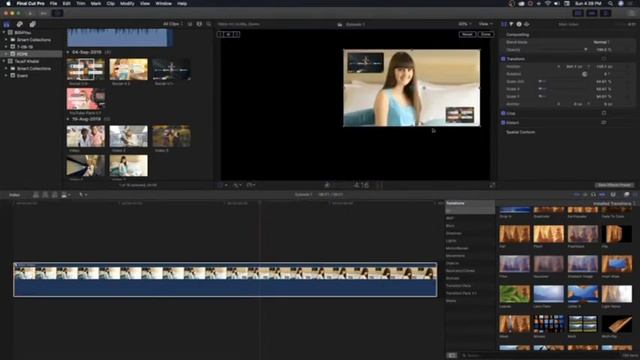Open the File menu
The image size is (640, 360).
[53, 3]
